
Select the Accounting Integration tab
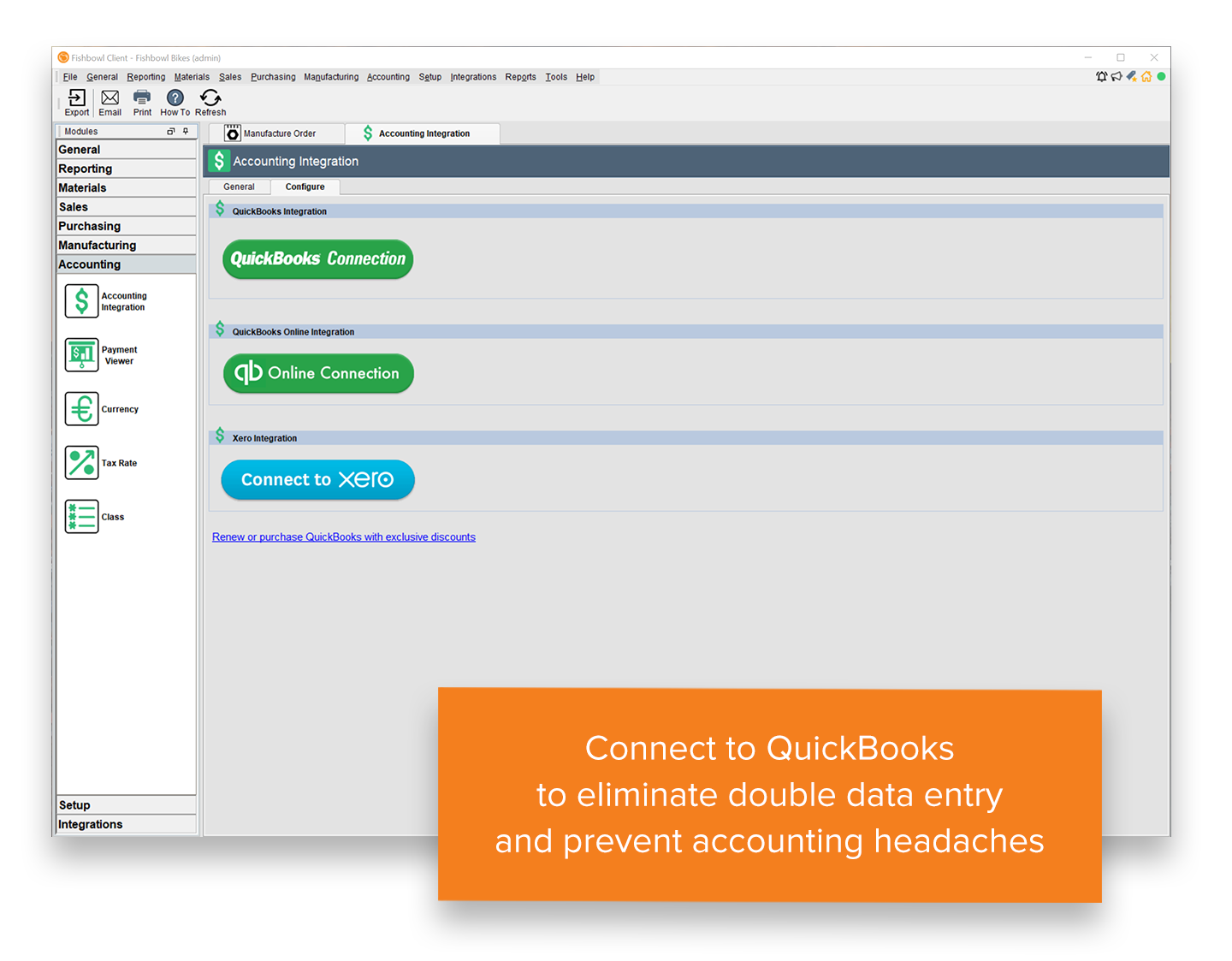pyautogui.click(x=423, y=133)
